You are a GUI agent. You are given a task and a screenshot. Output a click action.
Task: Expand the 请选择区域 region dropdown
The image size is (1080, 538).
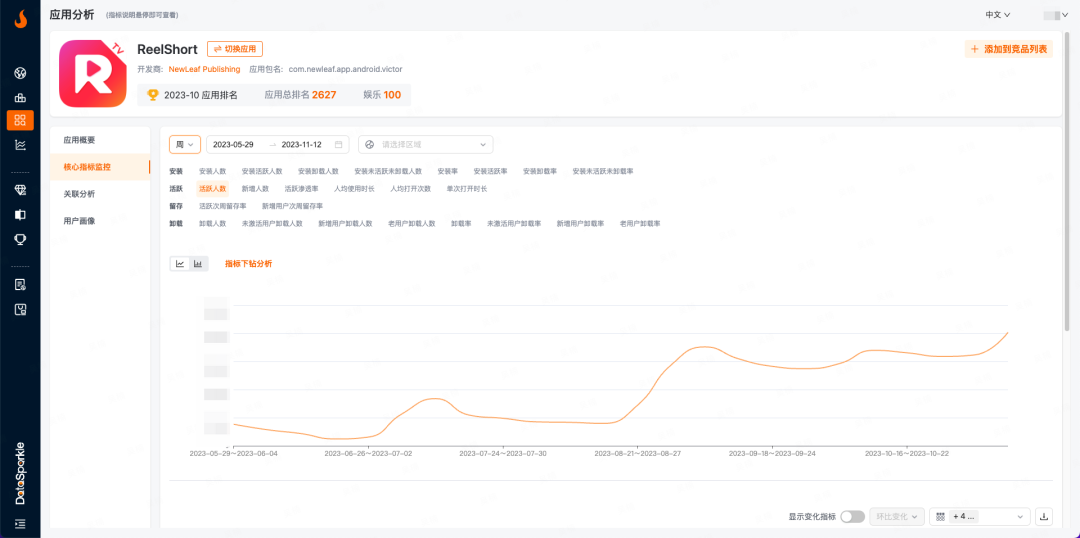point(425,144)
